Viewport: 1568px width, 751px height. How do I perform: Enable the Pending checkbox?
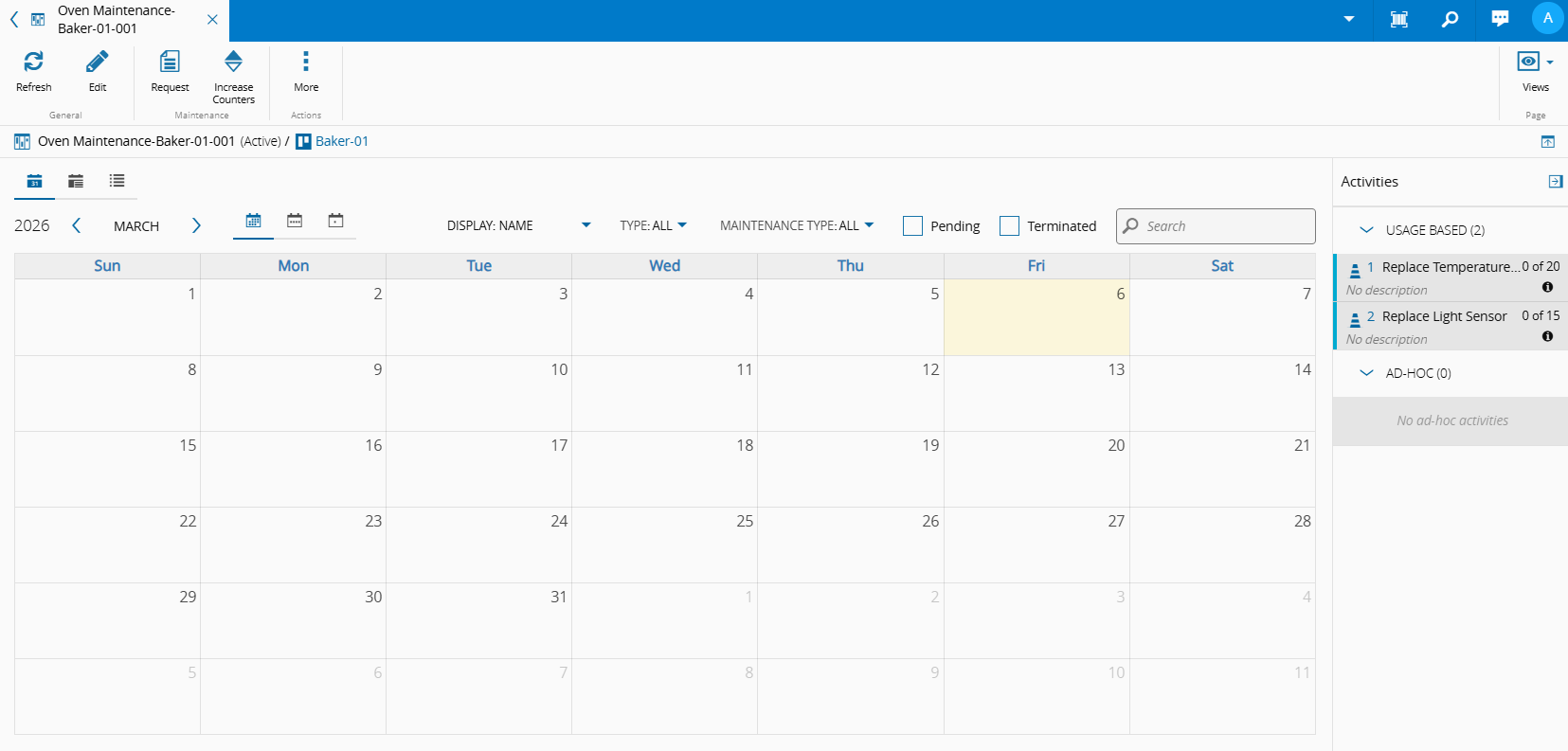point(912,226)
